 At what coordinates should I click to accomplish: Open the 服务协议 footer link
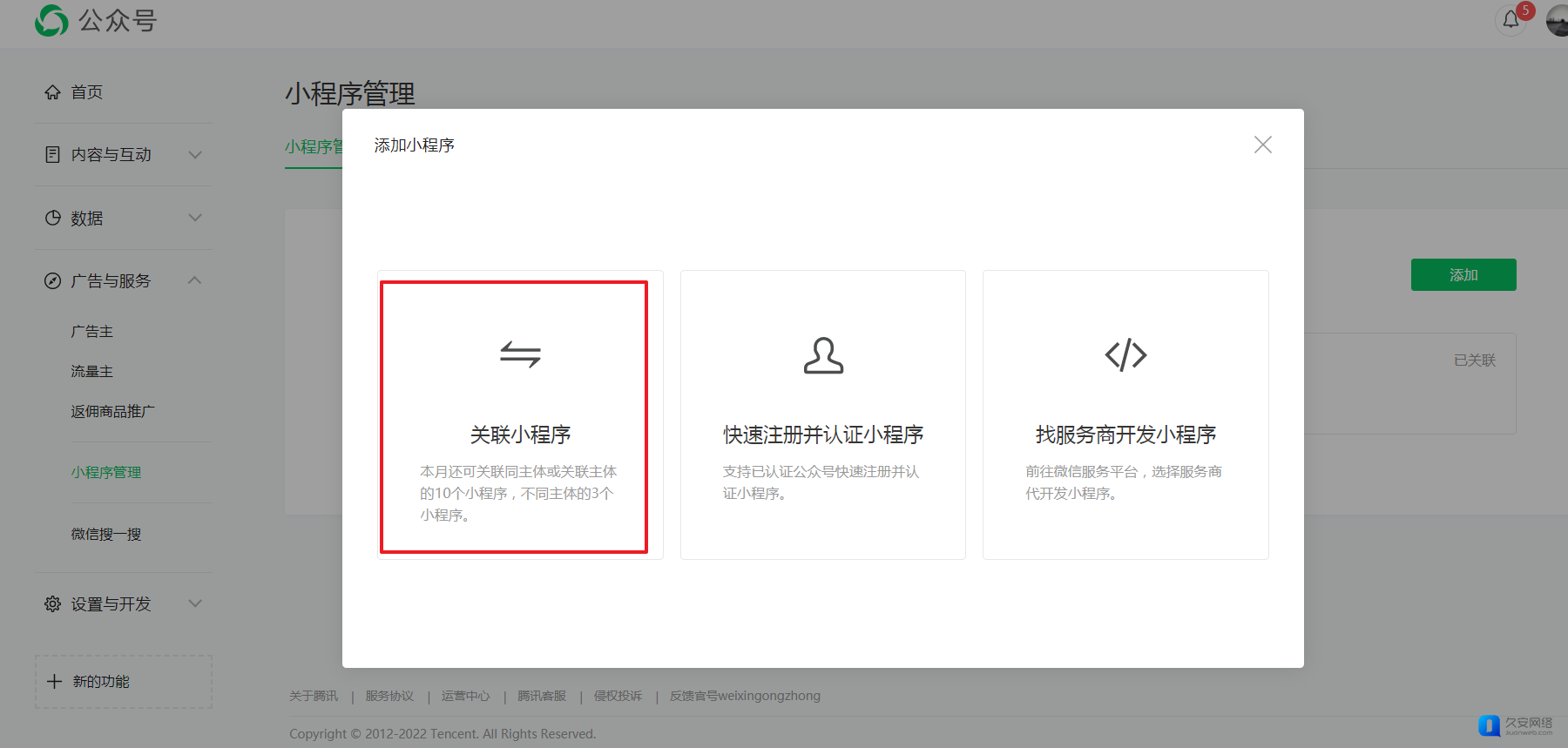[389, 696]
